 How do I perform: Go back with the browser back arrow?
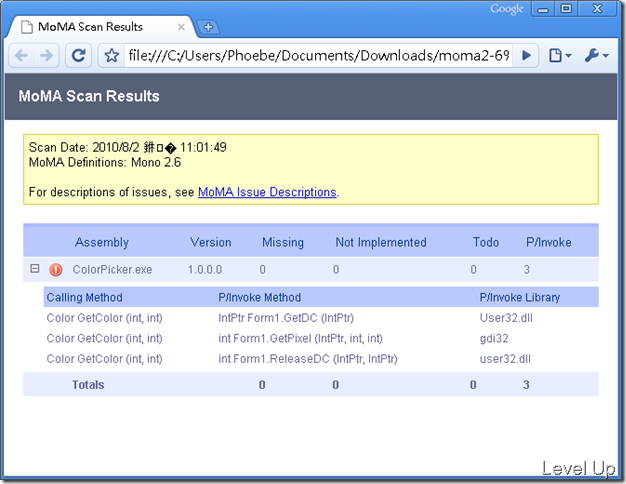tap(22, 56)
